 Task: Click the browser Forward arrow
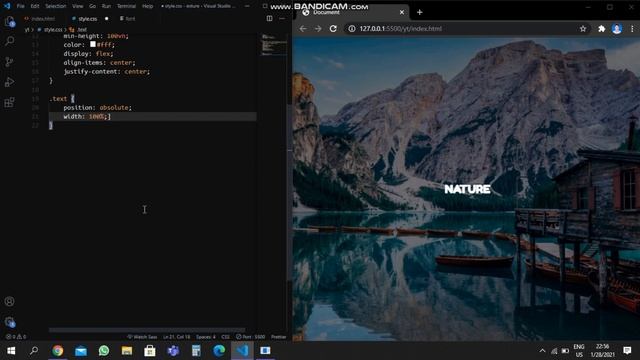318,29
